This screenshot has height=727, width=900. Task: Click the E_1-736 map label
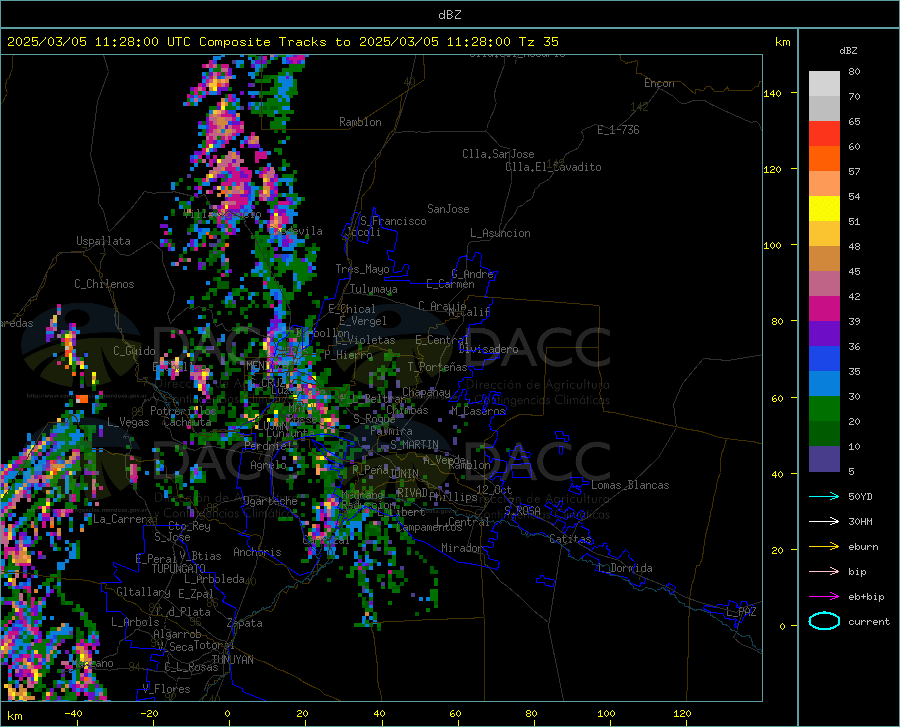(x=618, y=130)
